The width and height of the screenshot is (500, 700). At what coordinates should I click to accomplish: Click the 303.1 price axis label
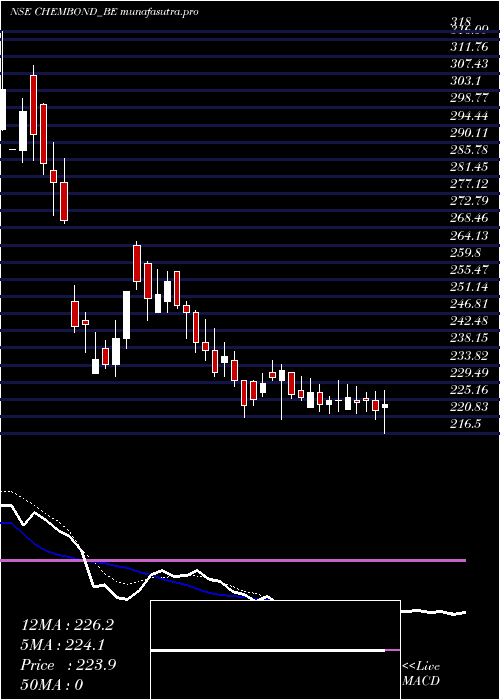[x=465, y=81]
